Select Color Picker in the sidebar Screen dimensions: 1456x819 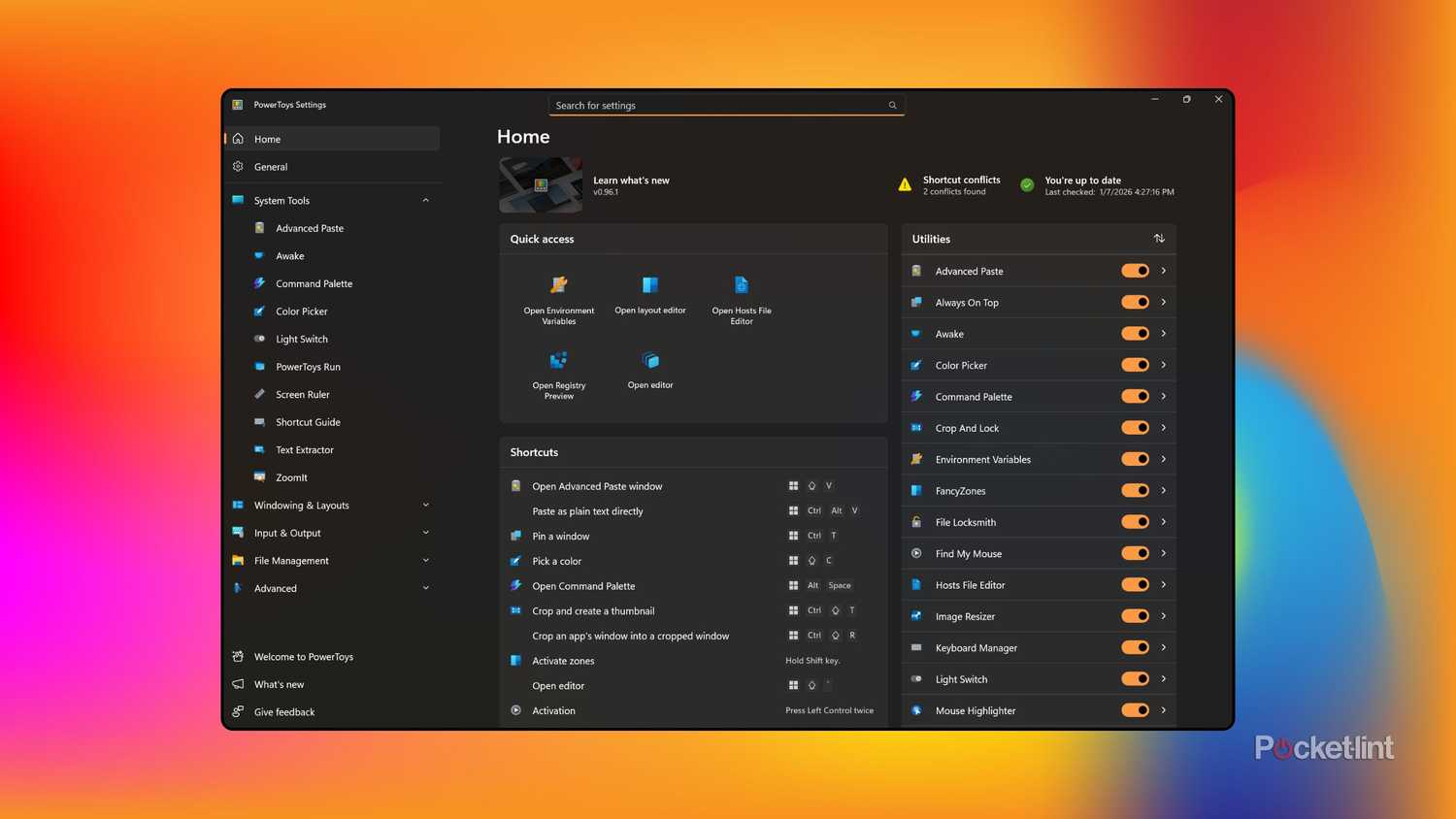point(301,311)
